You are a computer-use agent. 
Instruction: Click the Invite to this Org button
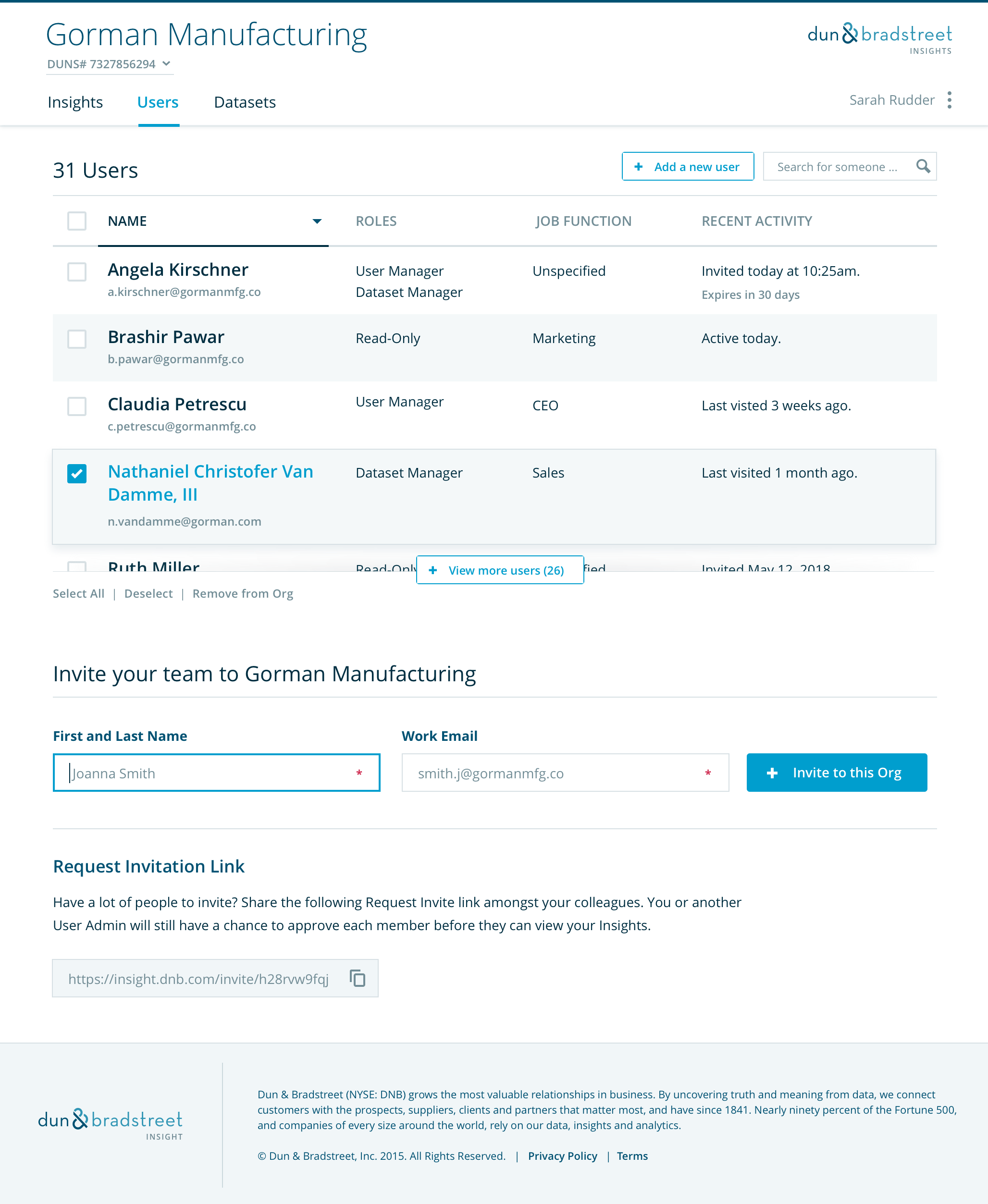(837, 772)
